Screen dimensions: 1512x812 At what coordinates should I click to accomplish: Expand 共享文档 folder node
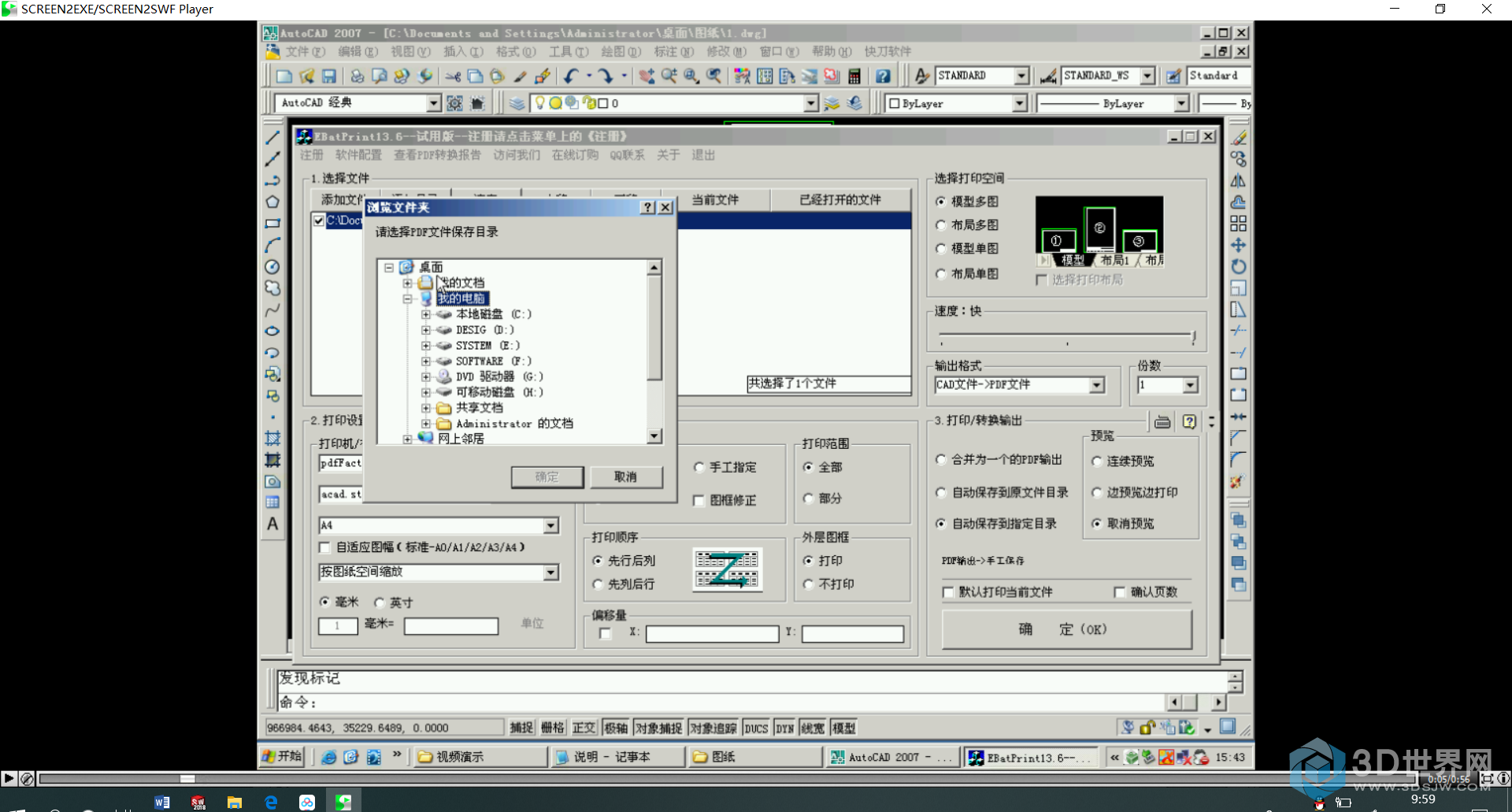(x=425, y=408)
